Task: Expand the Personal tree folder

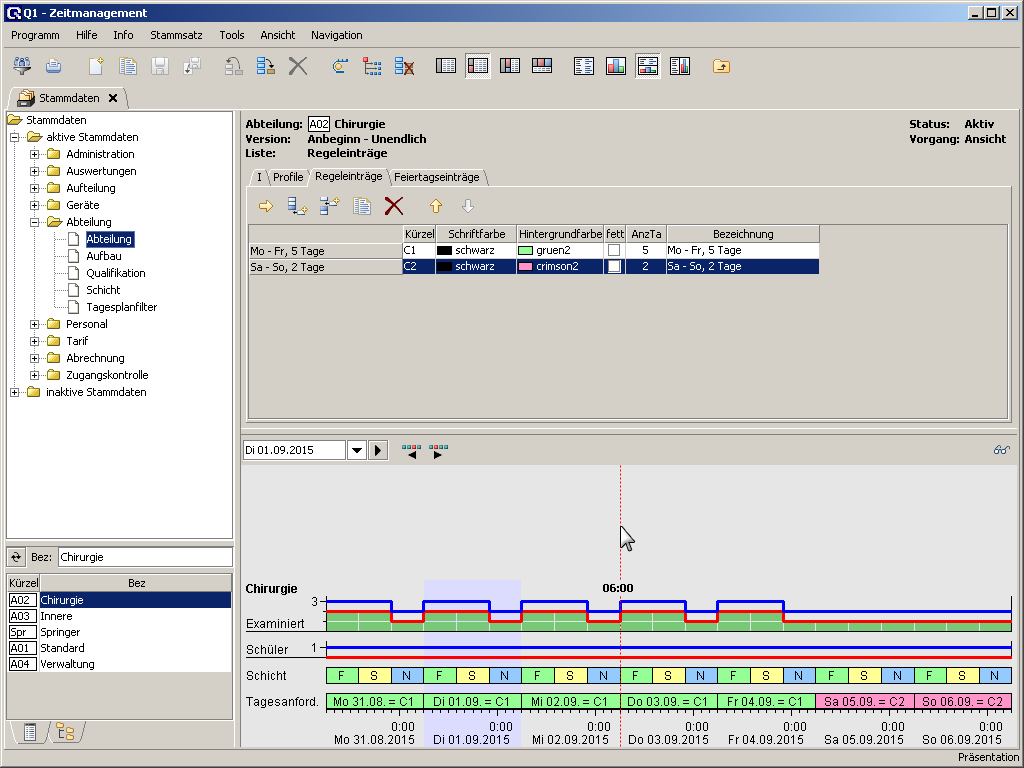Action: pos(35,324)
